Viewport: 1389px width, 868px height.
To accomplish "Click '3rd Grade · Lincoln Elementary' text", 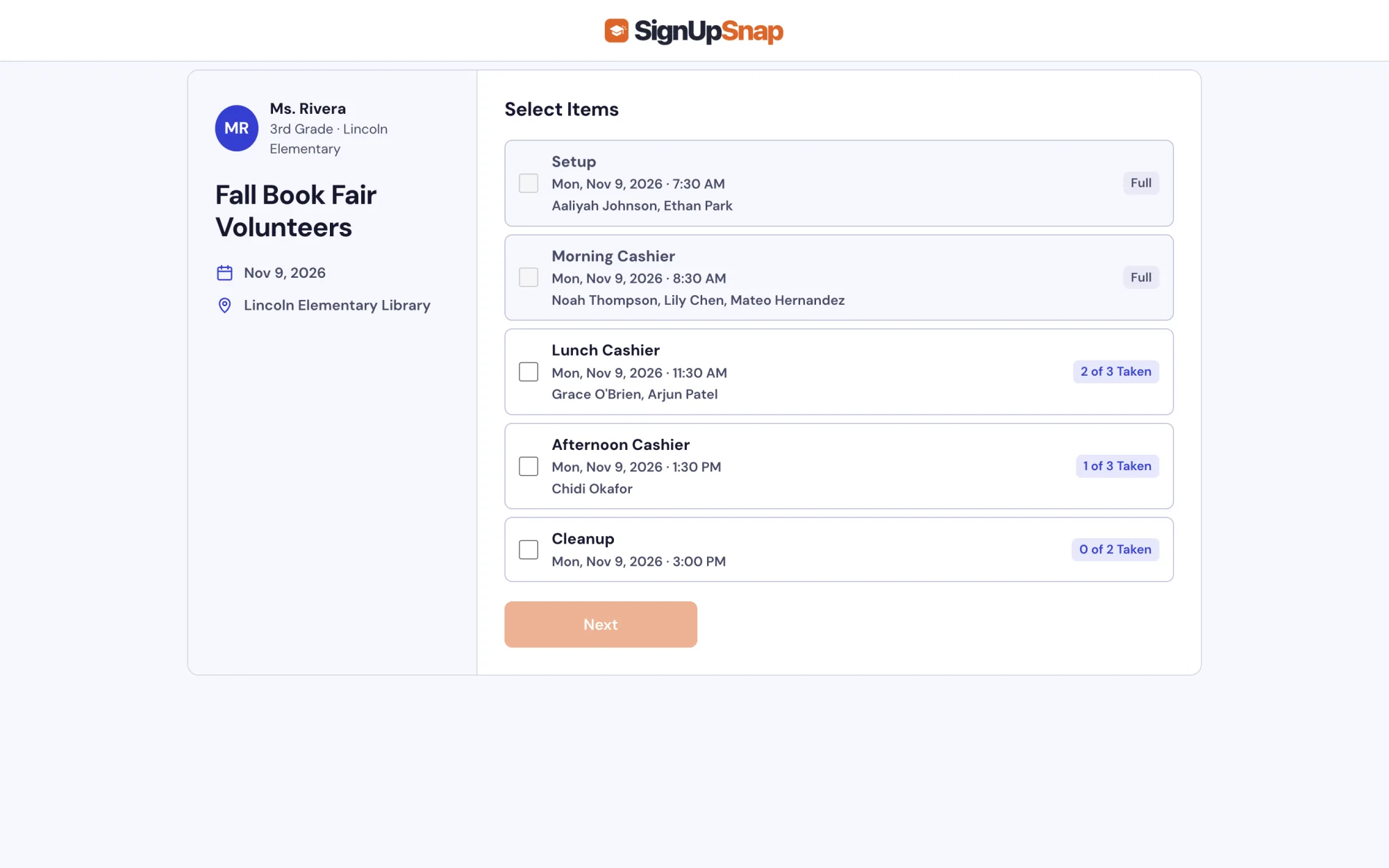I will tap(328, 139).
